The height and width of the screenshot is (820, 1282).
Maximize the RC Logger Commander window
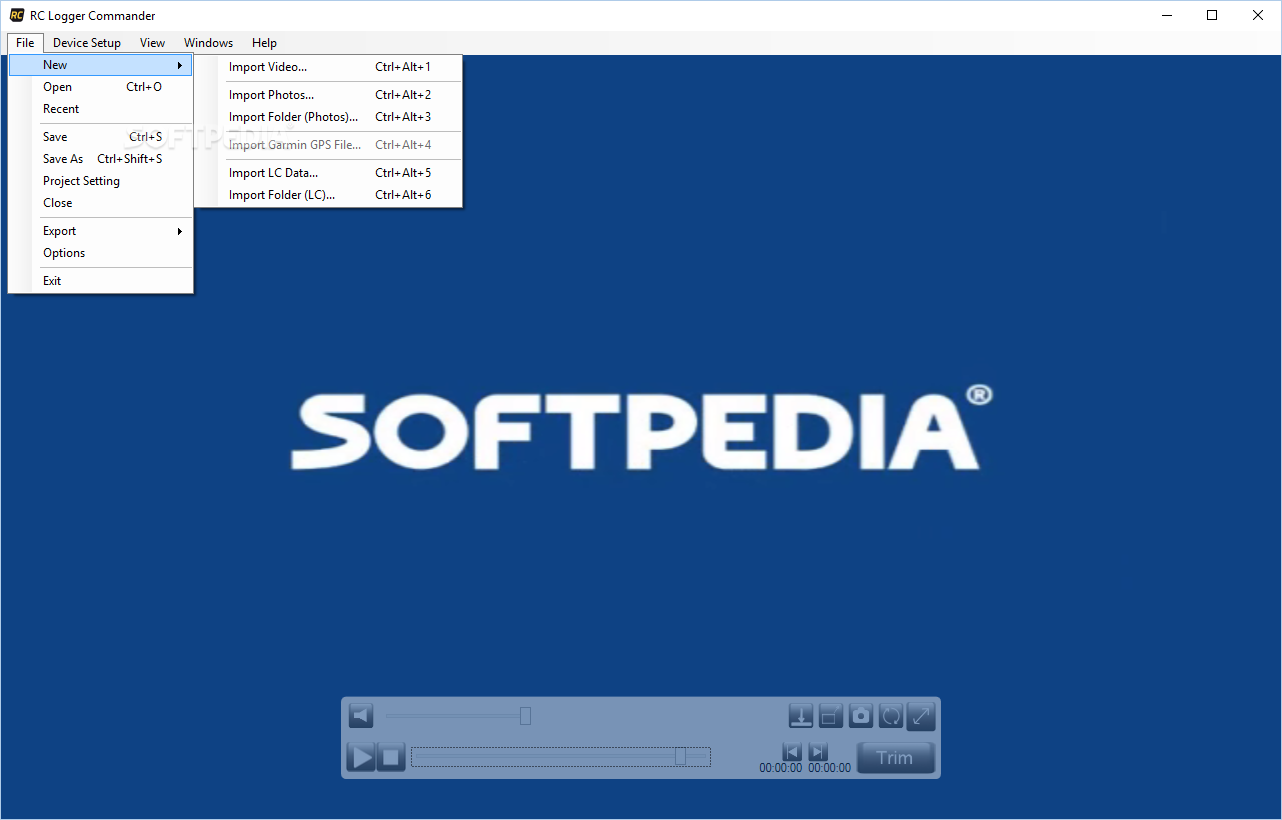[x=1212, y=15]
